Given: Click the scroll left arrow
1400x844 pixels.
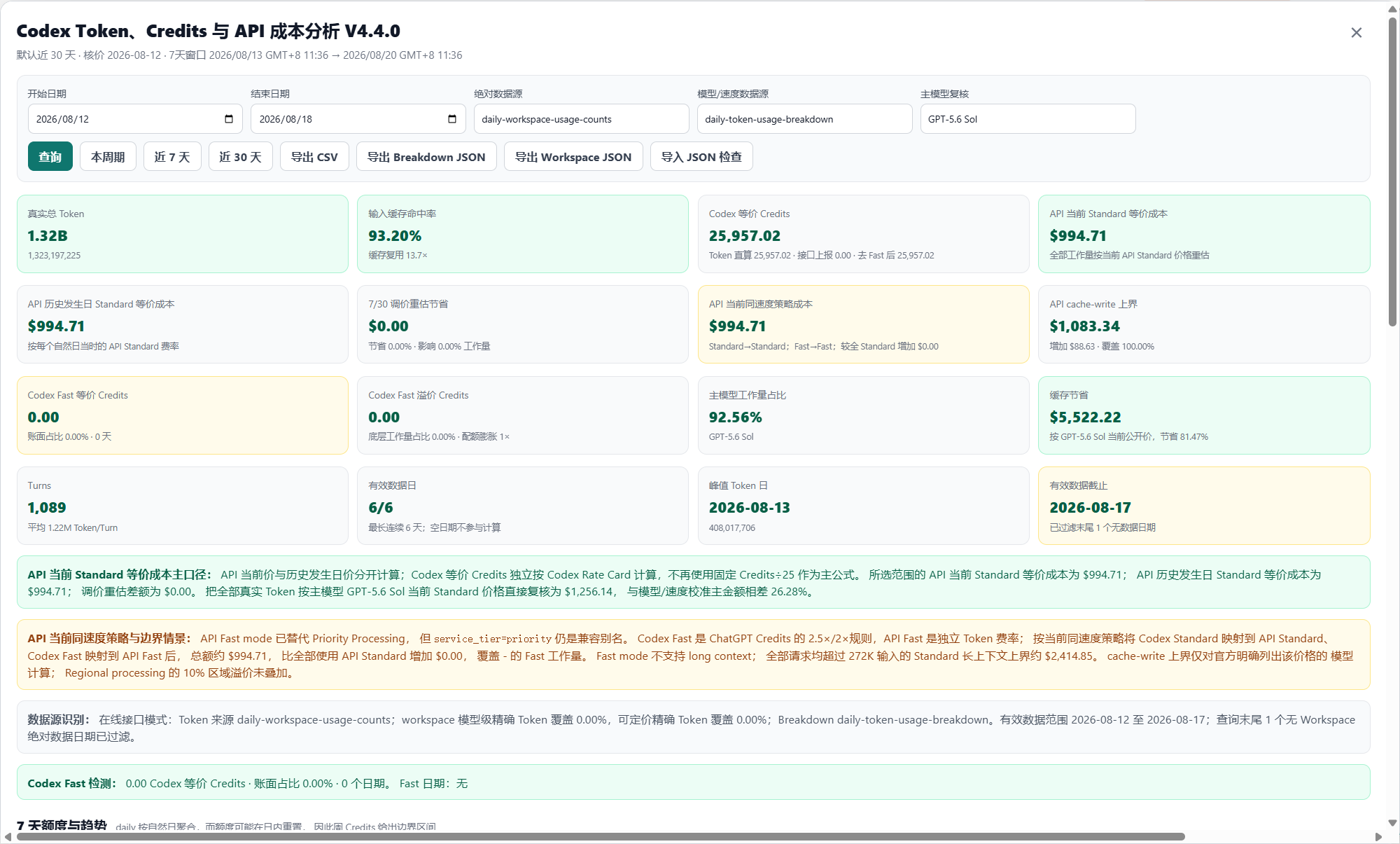Looking at the screenshot, I should (x=8, y=837).
